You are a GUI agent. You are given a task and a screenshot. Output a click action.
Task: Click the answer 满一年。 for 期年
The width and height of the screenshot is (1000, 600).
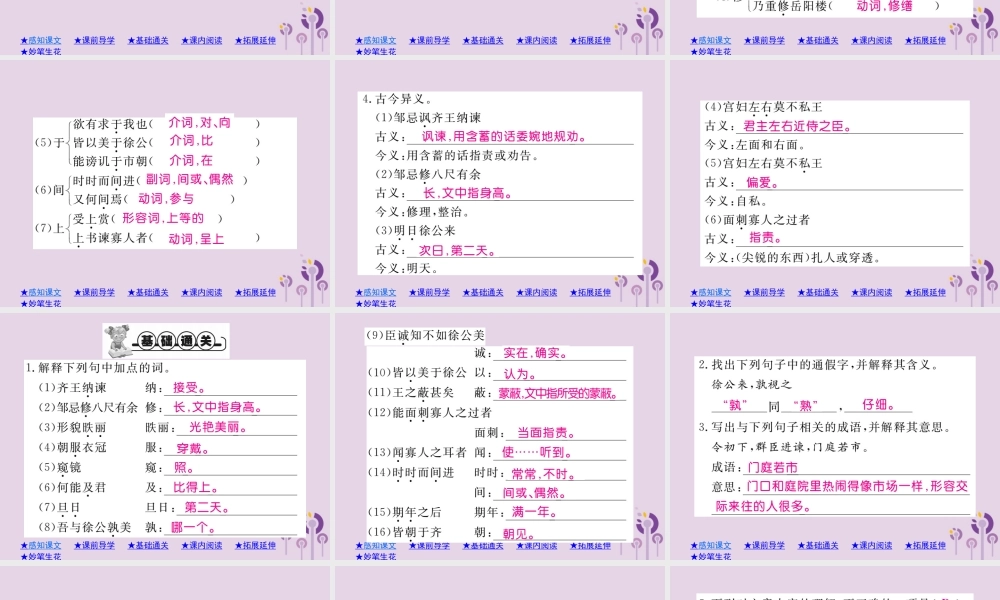[x=534, y=512]
